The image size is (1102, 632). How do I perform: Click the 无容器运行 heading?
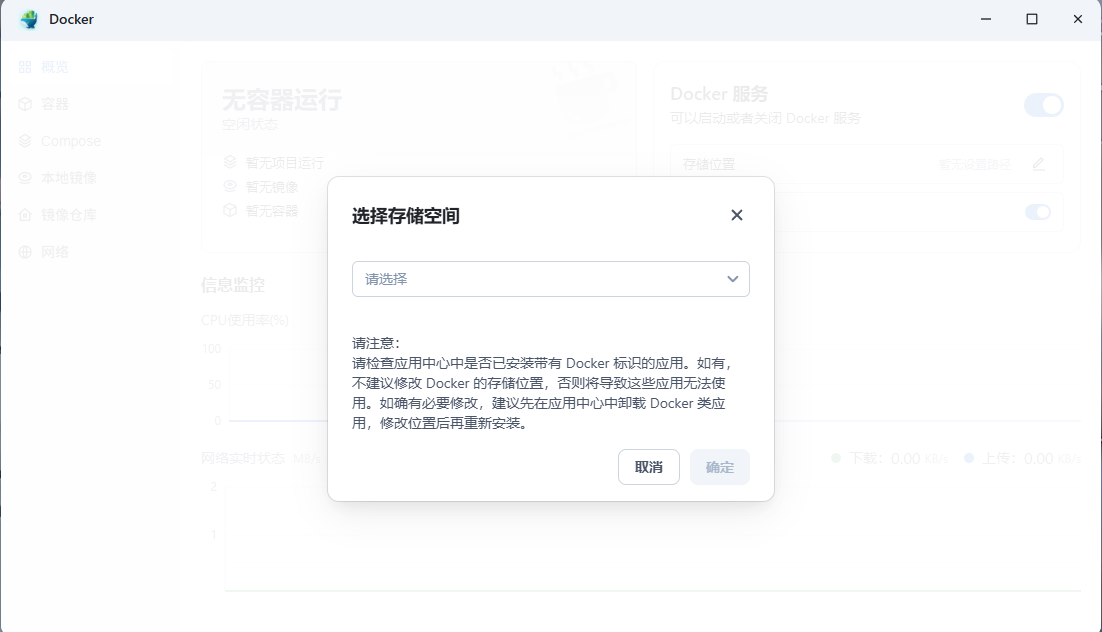pyautogui.click(x=282, y=100)
